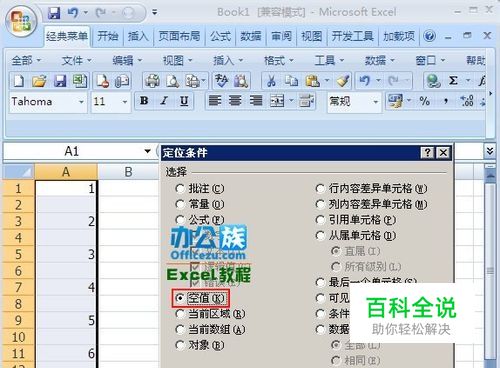500x368 pixels.
Task: Switch to the 经典菜单 tab
Action: 67,36
